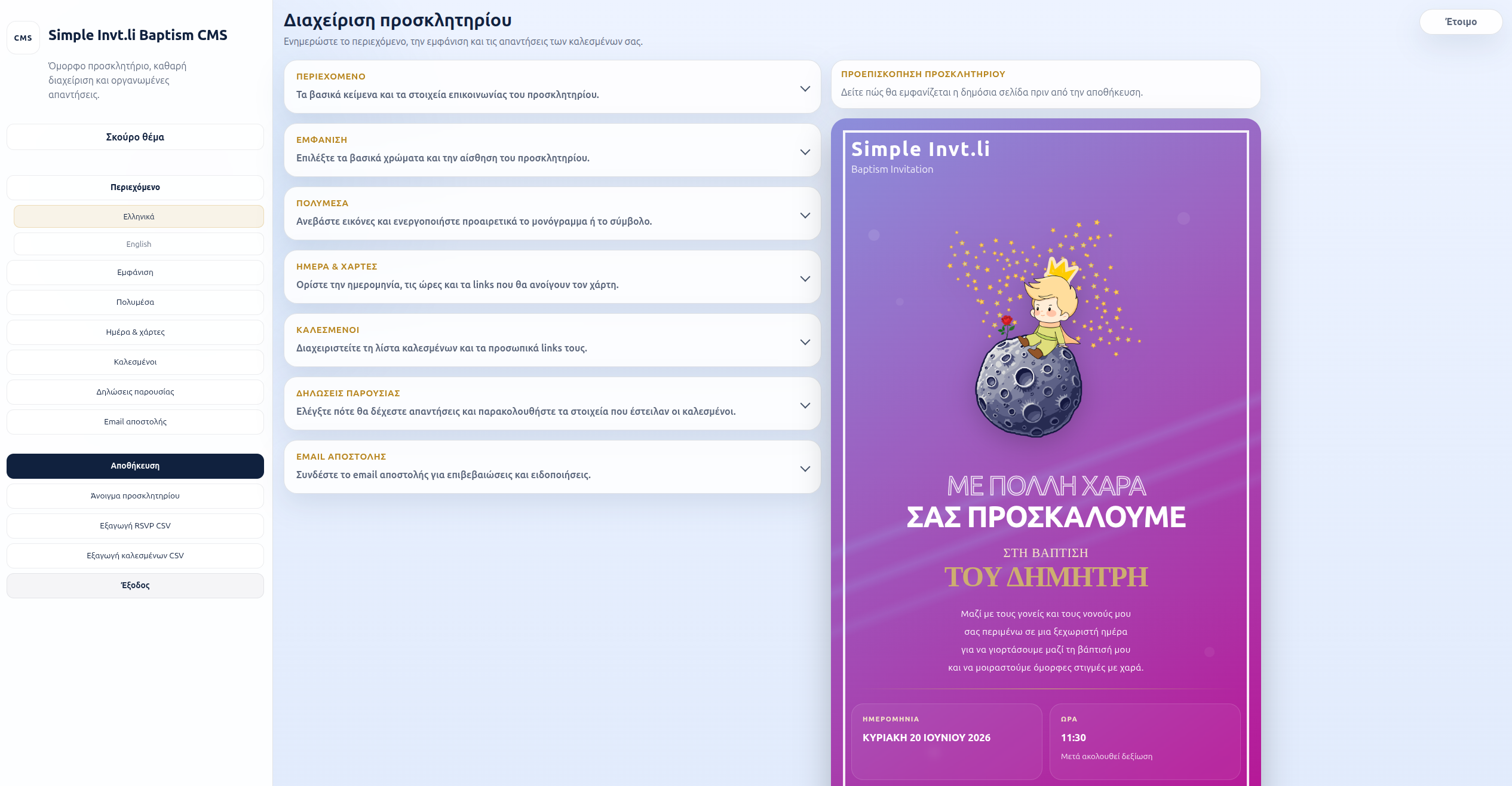Go to Πολυμέσα in the sidebar
This screenshot has height=786, width=1512.
click(135, 302)
